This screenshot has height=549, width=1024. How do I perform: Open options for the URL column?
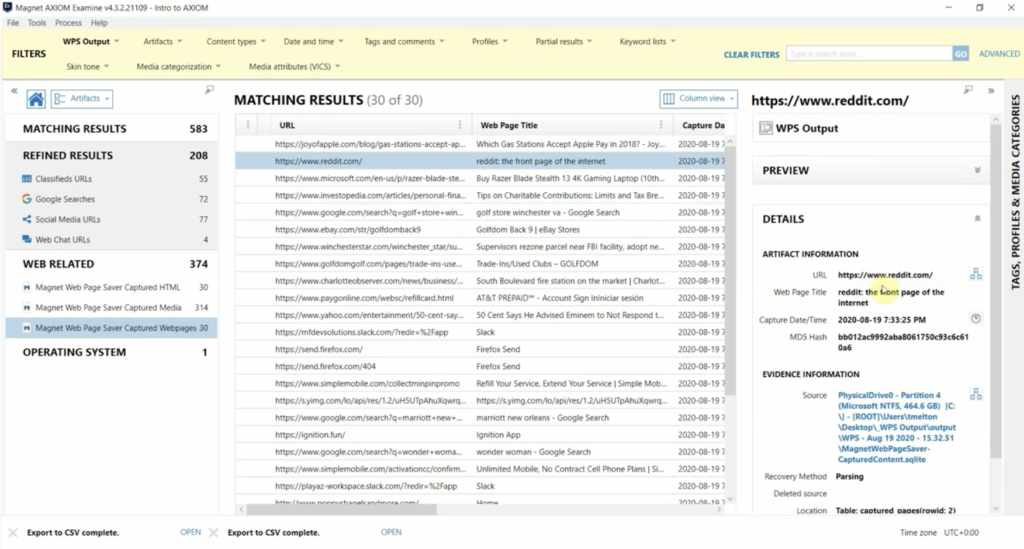point(460,125)
